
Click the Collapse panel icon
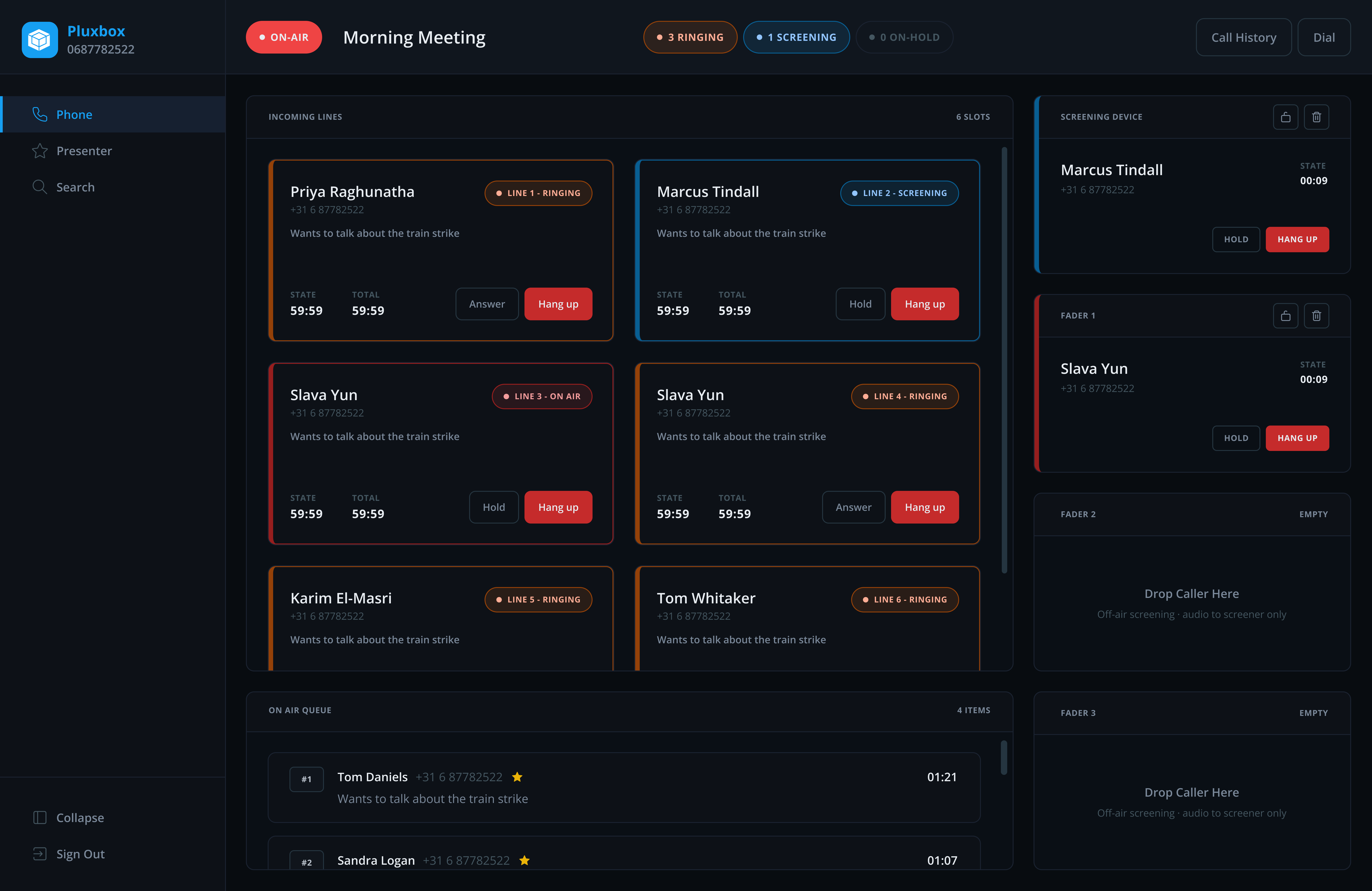(x=40, y=818)
